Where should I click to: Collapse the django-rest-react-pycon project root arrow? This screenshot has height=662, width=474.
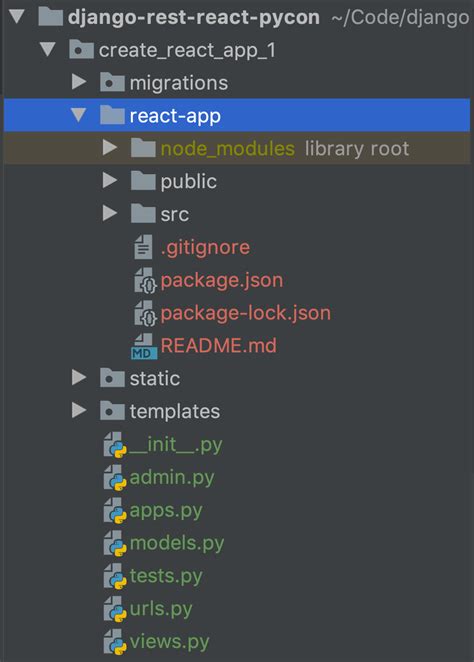pyautogui.click(x=17, y=16)
